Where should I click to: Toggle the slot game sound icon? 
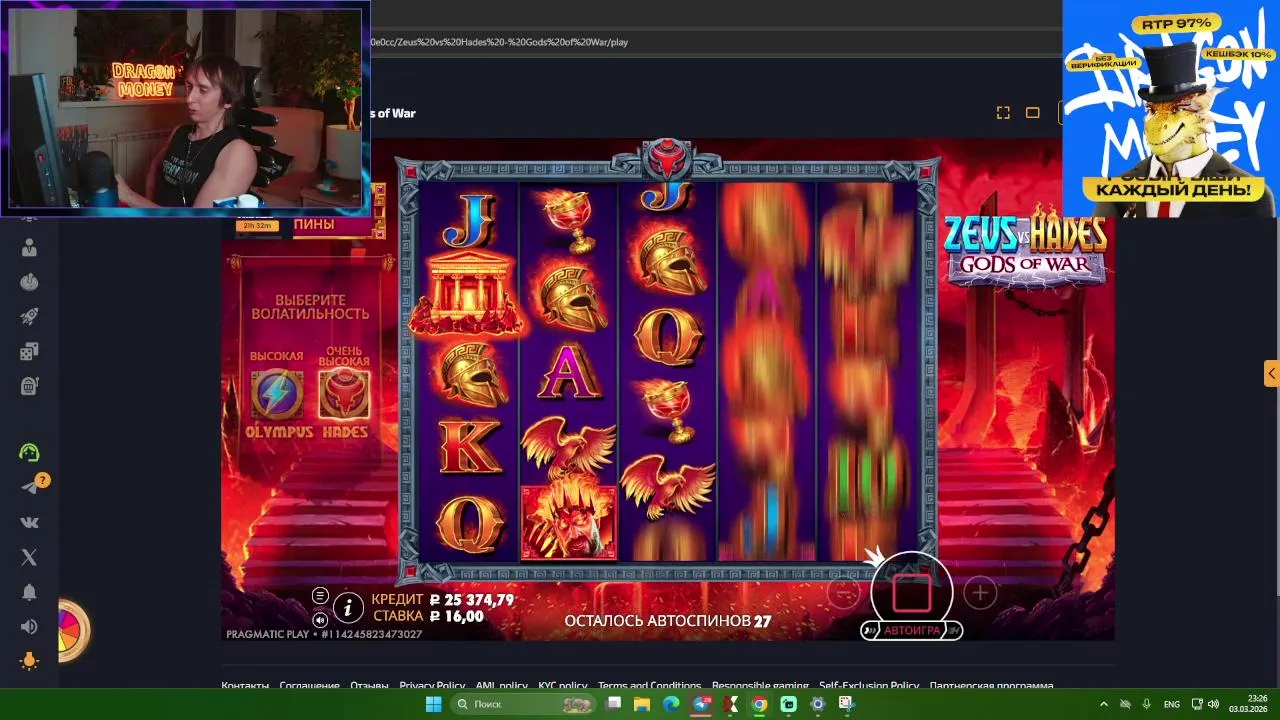pos(320,620)
